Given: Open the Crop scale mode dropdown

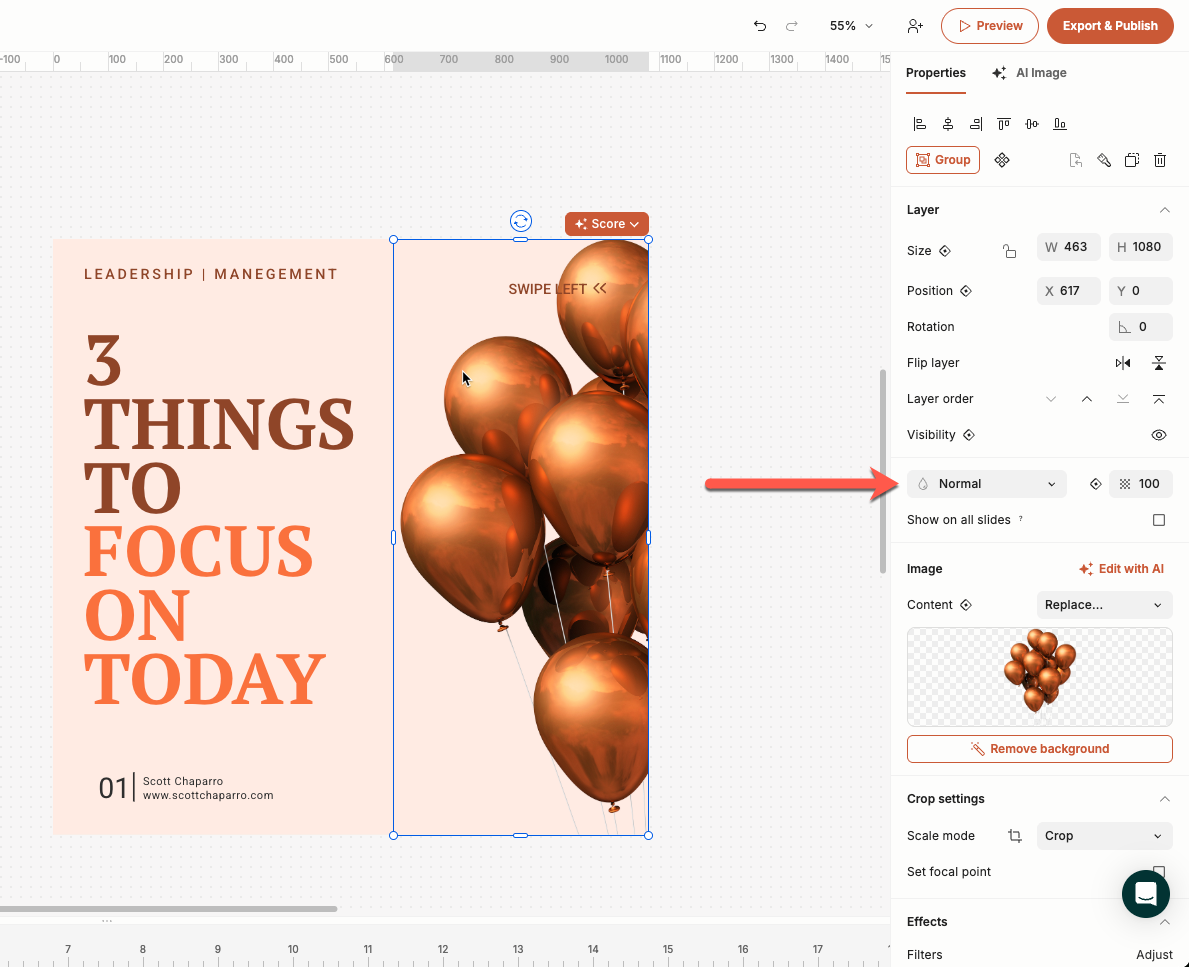Looking at the screenshot, I should 1104,836.
